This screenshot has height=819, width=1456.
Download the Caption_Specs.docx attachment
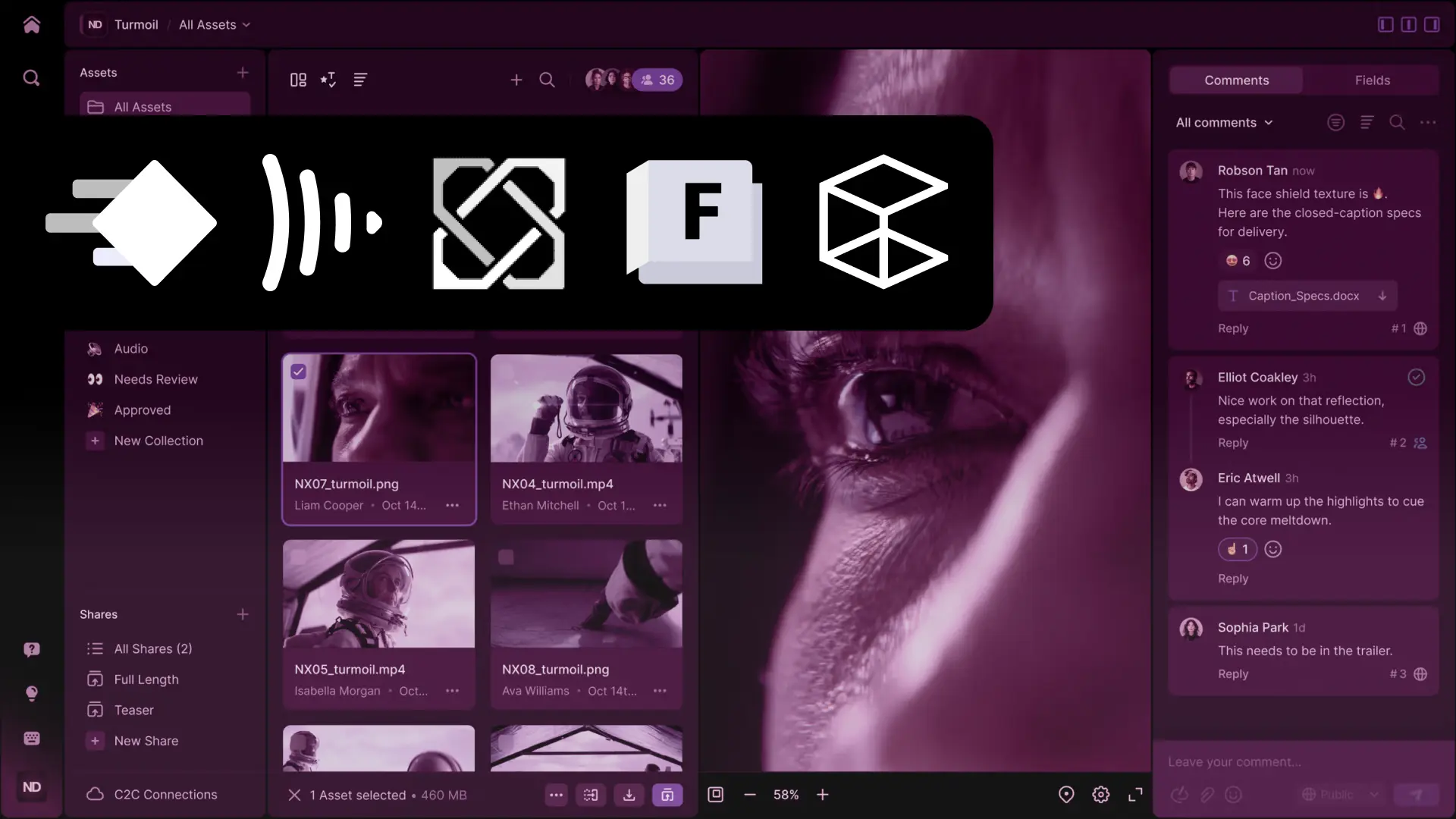coord(1382,297)
